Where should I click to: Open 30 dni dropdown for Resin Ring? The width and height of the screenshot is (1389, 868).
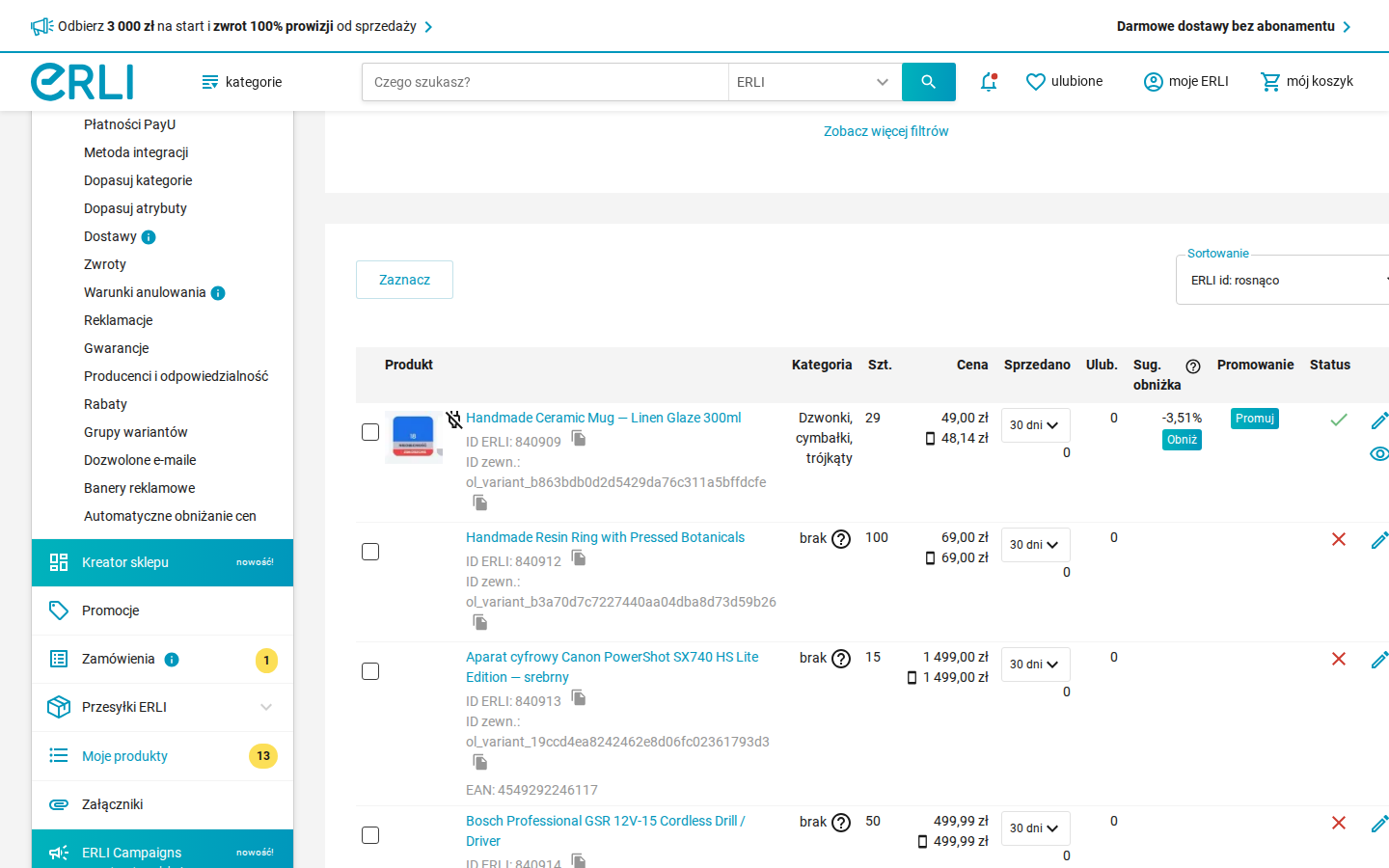pos(1035,545)
